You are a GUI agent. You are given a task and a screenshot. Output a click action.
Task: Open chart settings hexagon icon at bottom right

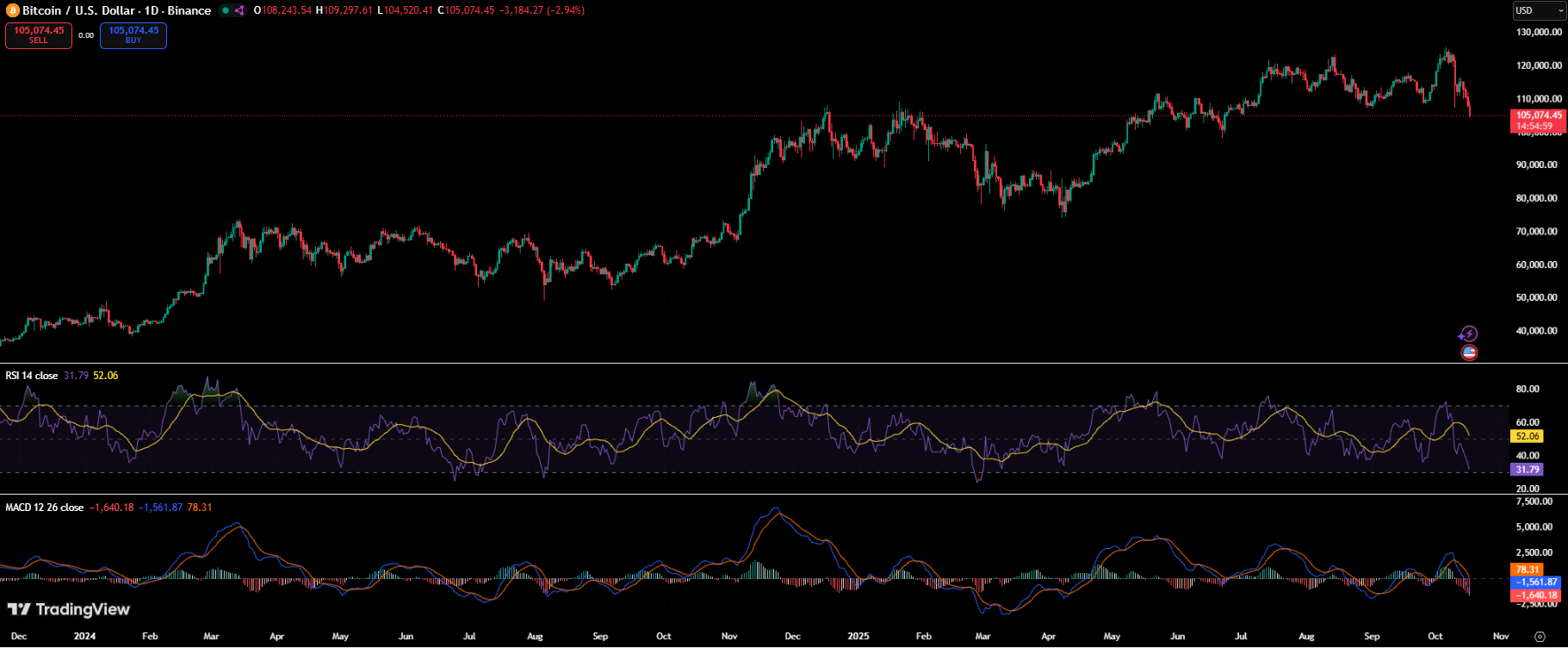click(x=1540, y=637)
